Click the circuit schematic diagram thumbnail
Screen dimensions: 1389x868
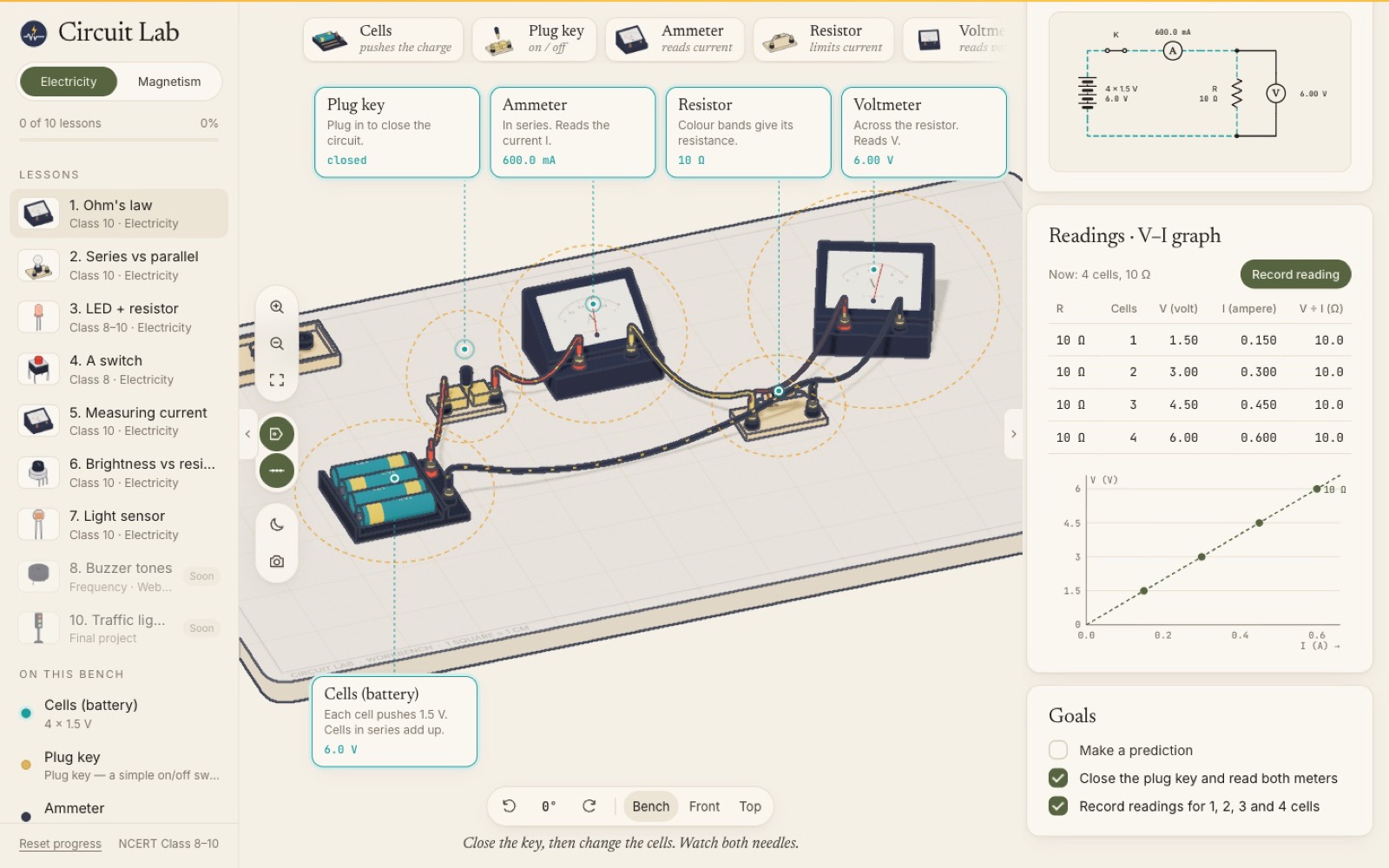pos(1200,92)
